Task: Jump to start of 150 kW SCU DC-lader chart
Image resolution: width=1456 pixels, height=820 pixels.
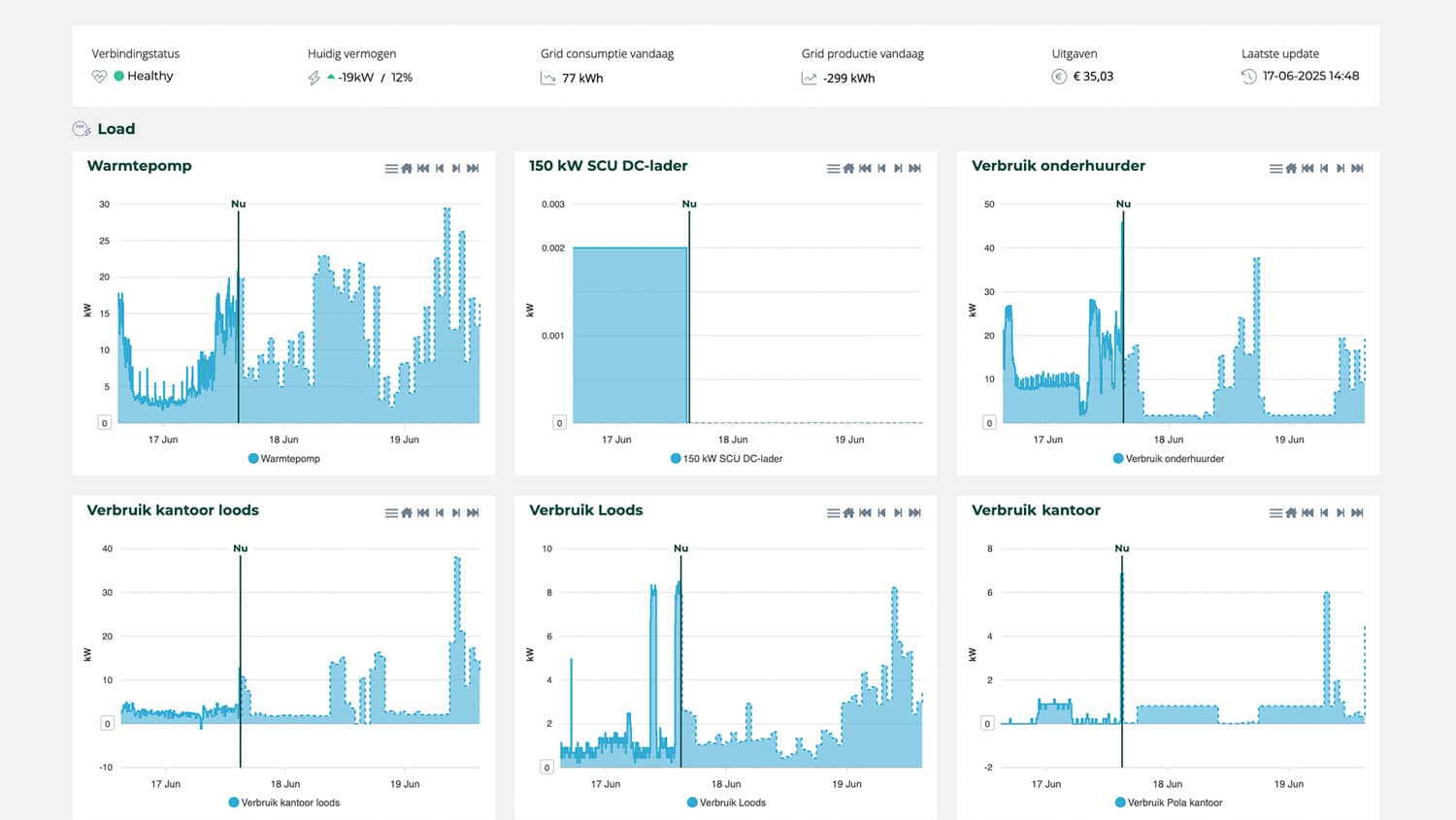Action: point(865,169)
